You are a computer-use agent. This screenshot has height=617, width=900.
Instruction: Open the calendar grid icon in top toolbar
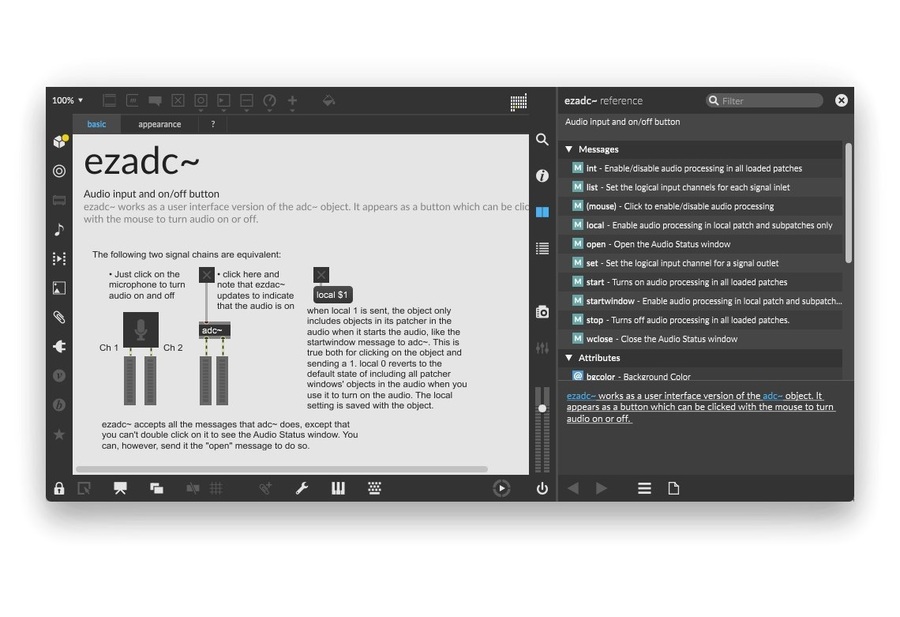coord(518,102)
